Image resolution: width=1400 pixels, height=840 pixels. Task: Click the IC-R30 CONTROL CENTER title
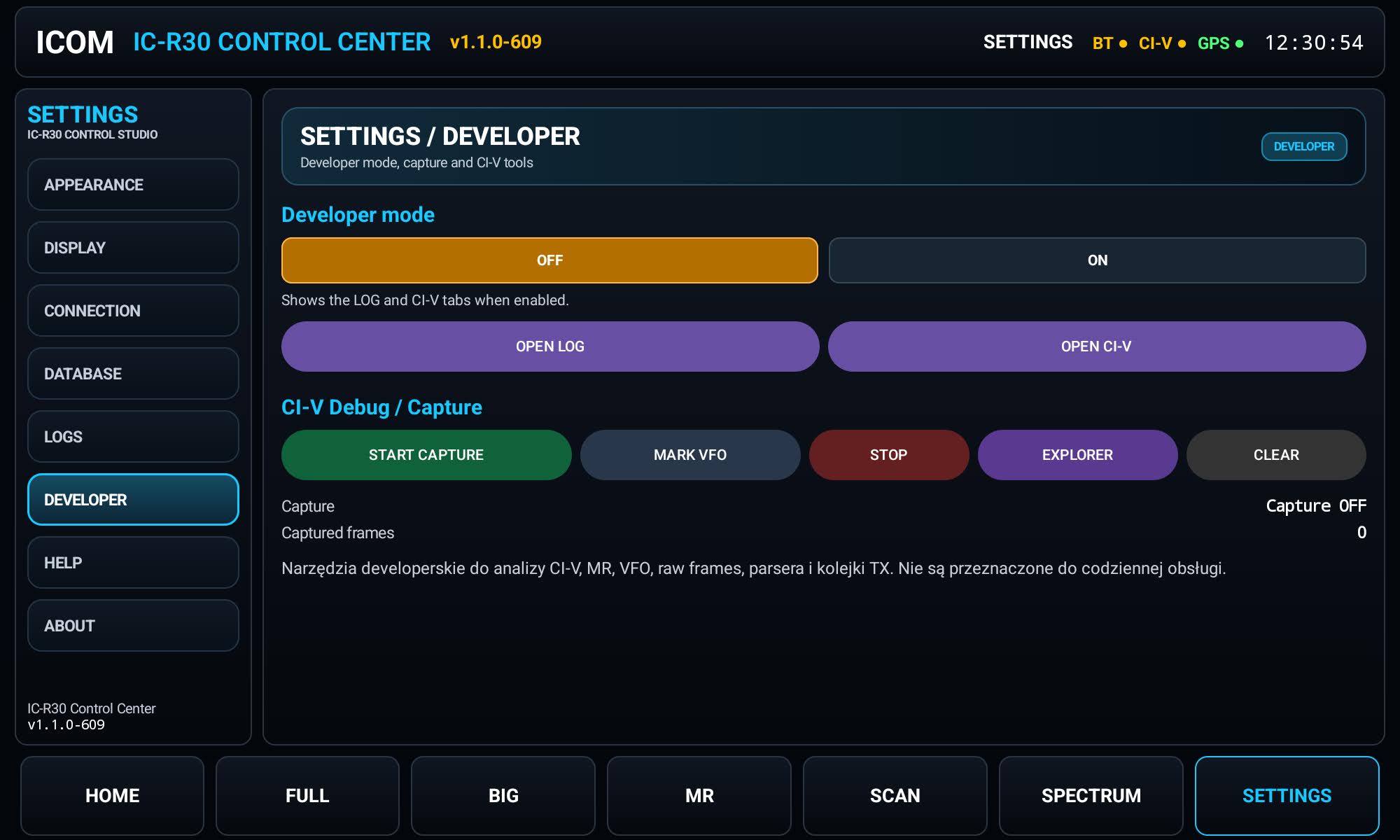click(282, 42)
